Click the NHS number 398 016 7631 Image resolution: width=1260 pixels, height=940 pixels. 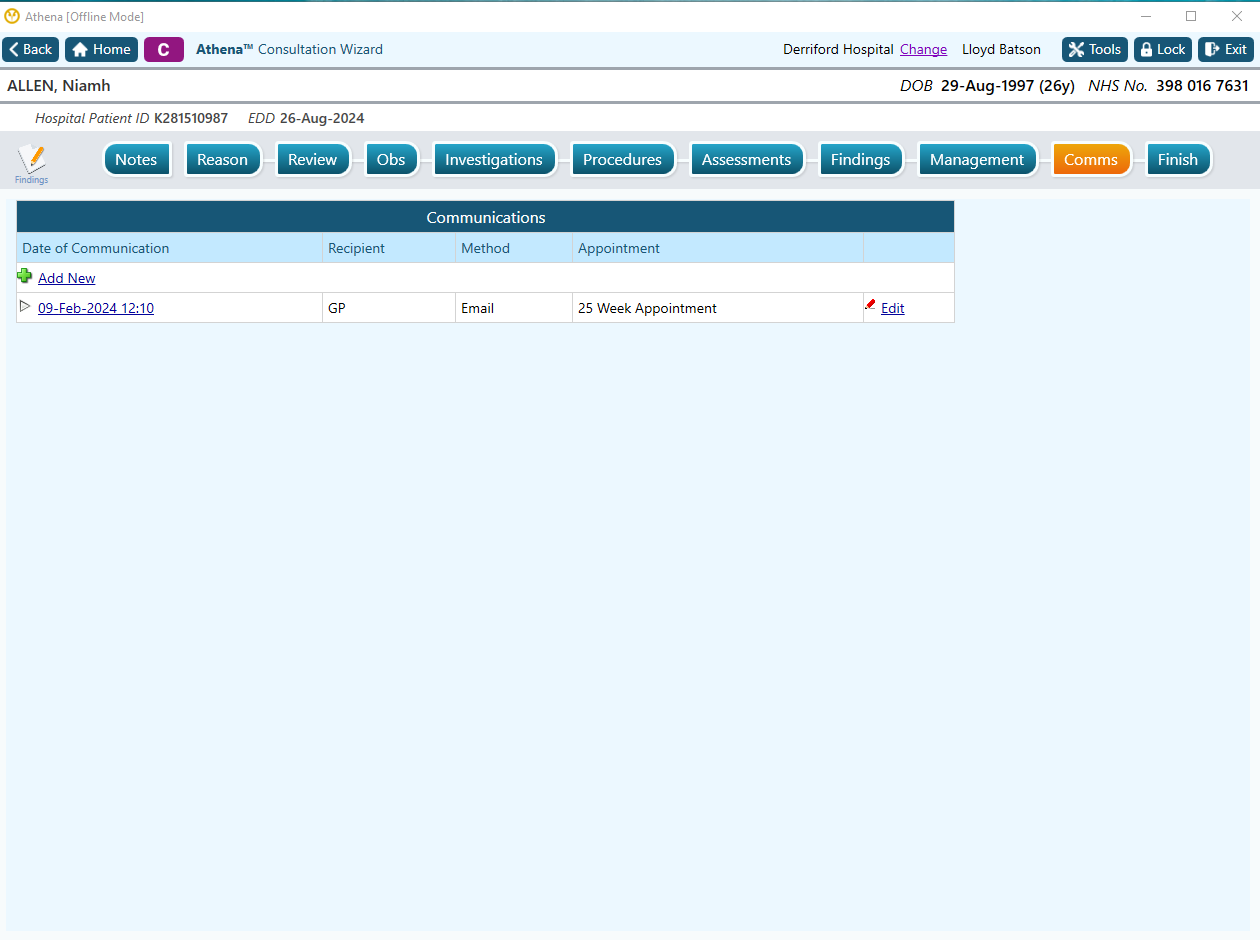pyautogui.click(x=1202, y=86)
